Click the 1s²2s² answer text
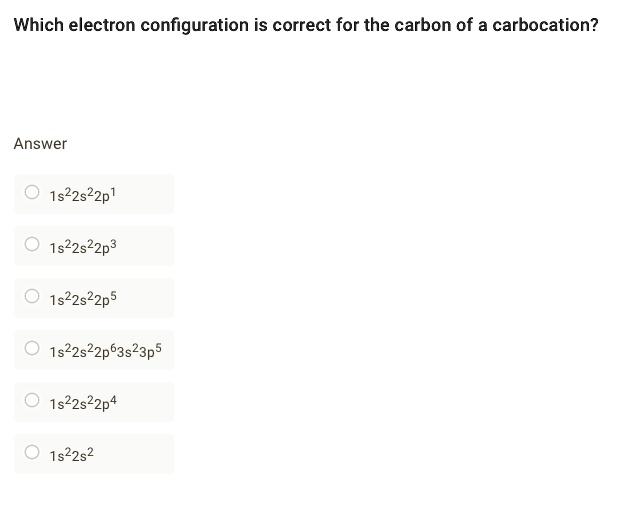Image resolution: width=631 pixels, height=508 pixels. 71,454
